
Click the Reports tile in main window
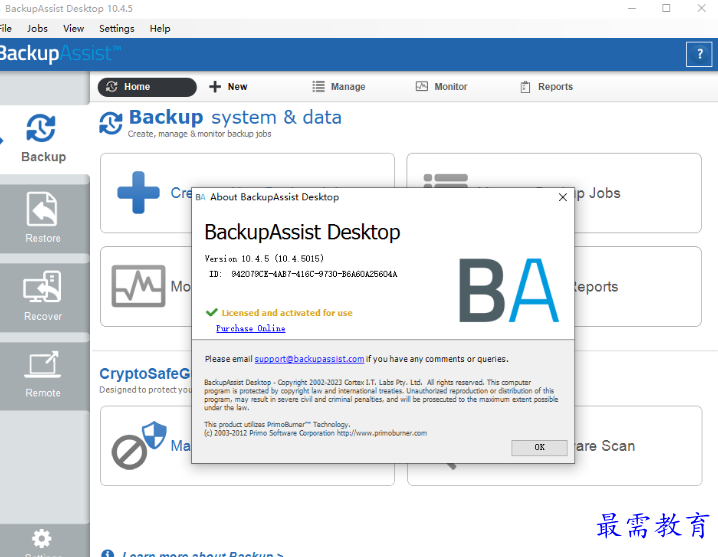point(637,286)
